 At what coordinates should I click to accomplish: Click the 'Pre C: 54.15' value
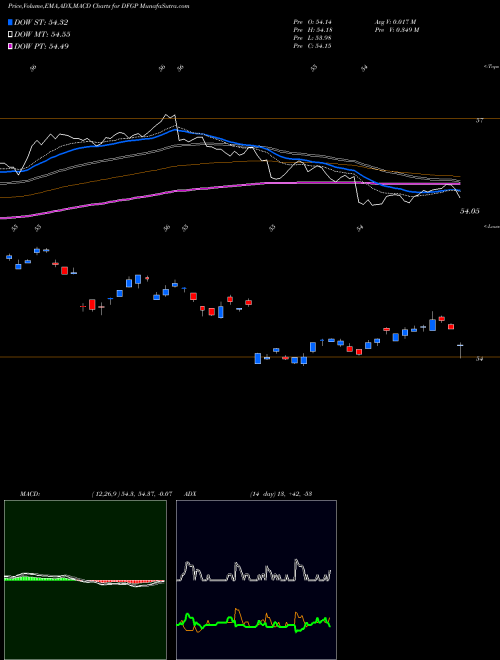(314, 46)
